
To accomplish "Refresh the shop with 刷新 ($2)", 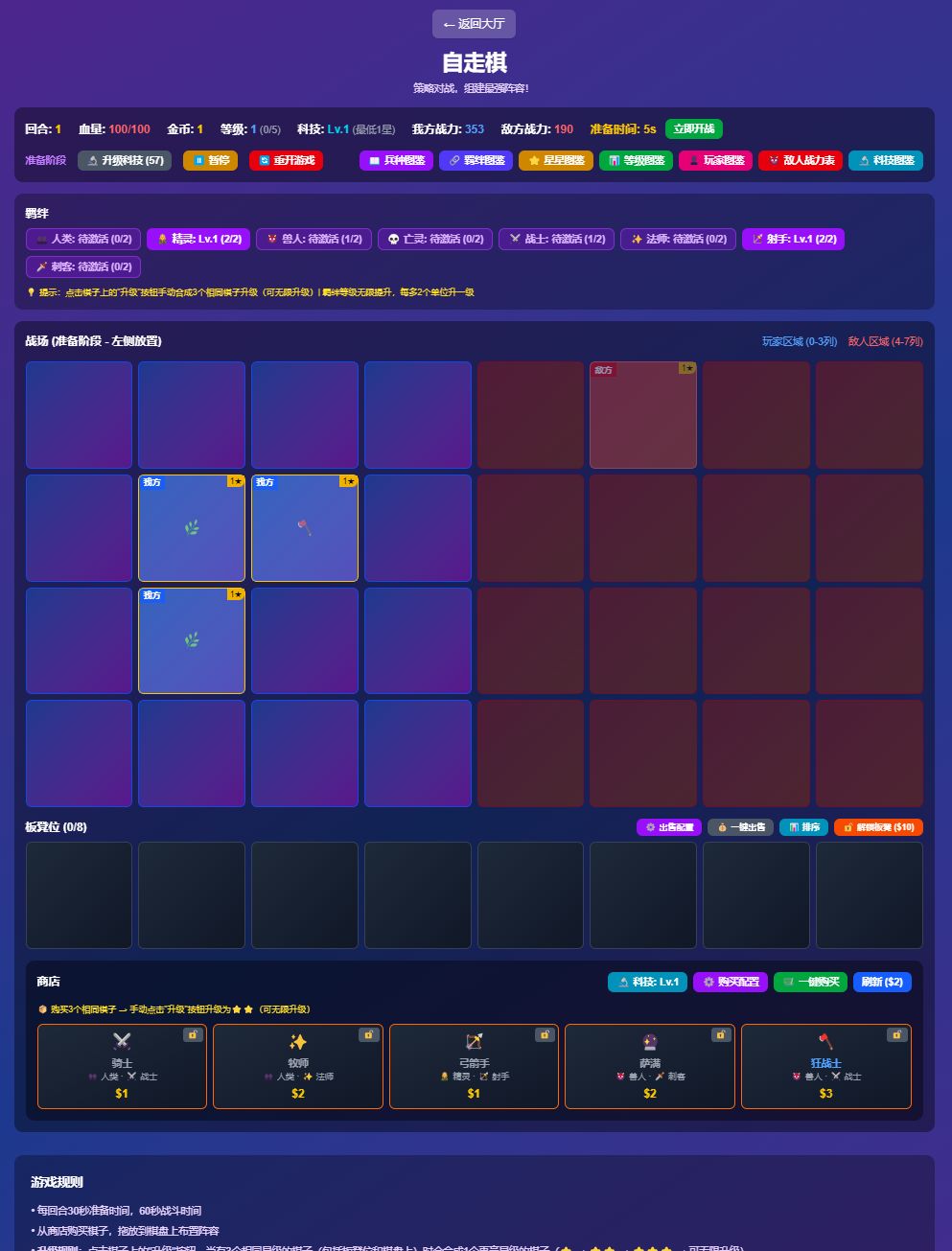I will point(882,982).
